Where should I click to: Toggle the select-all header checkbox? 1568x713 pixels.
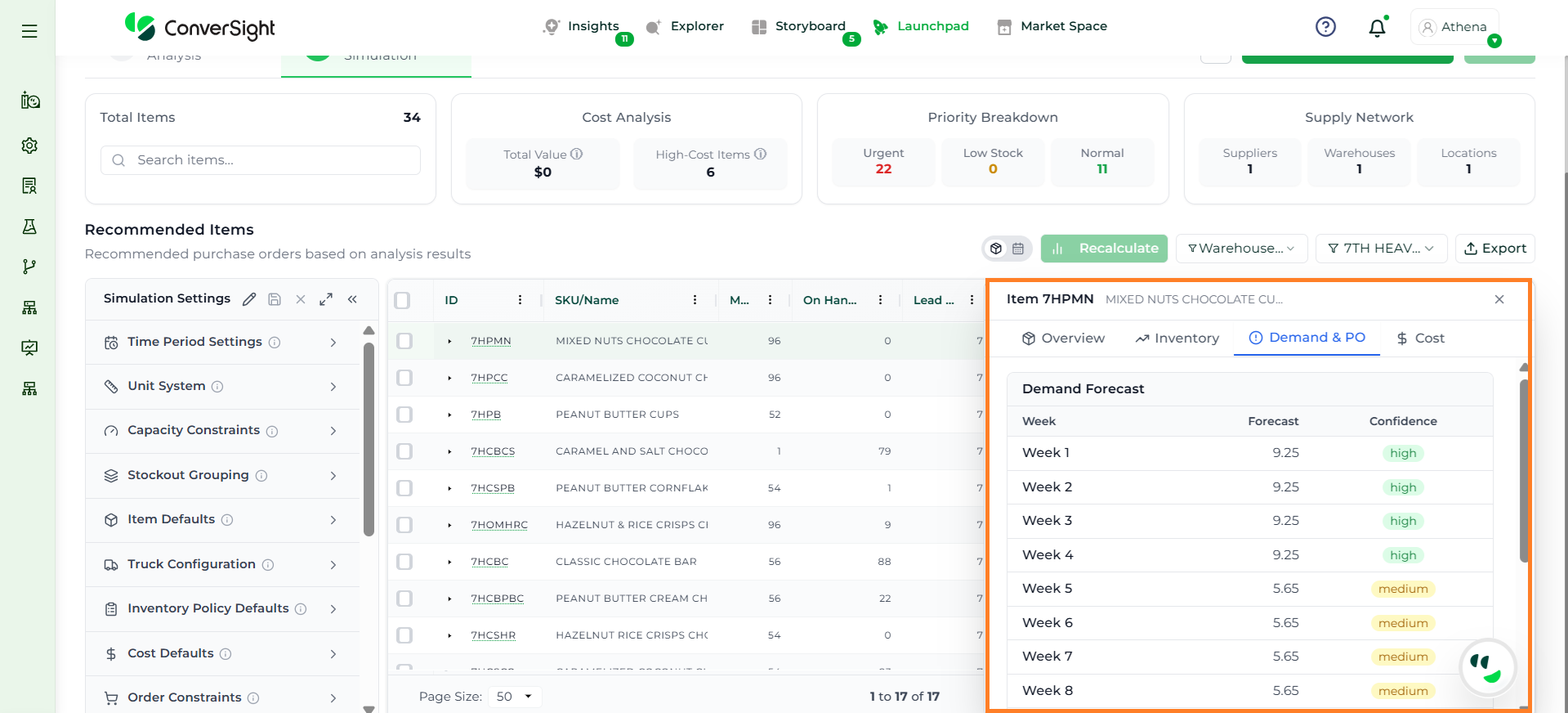(402, 300)
